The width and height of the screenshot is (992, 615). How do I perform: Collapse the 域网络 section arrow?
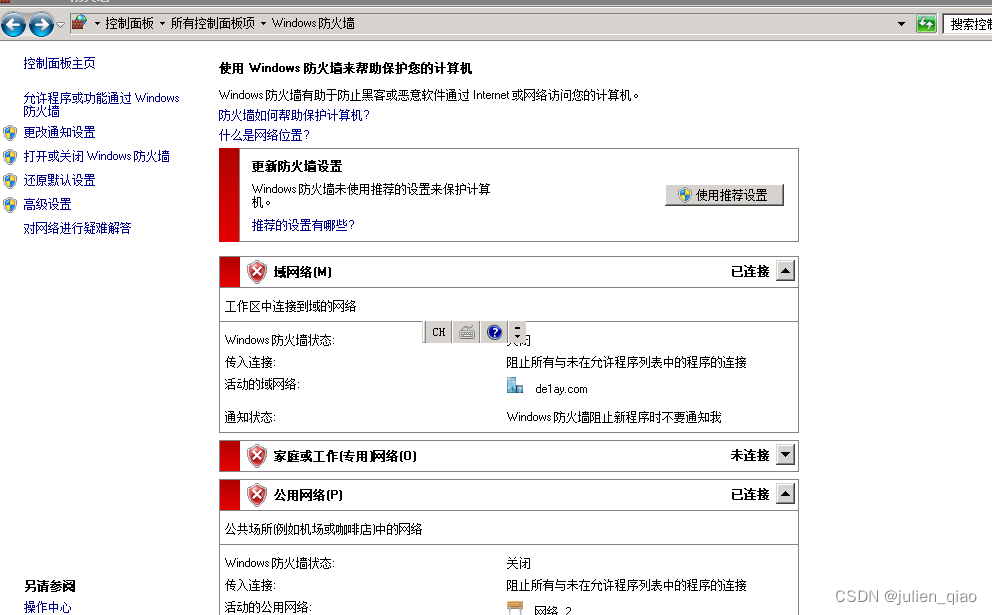(x=785, y=271)
